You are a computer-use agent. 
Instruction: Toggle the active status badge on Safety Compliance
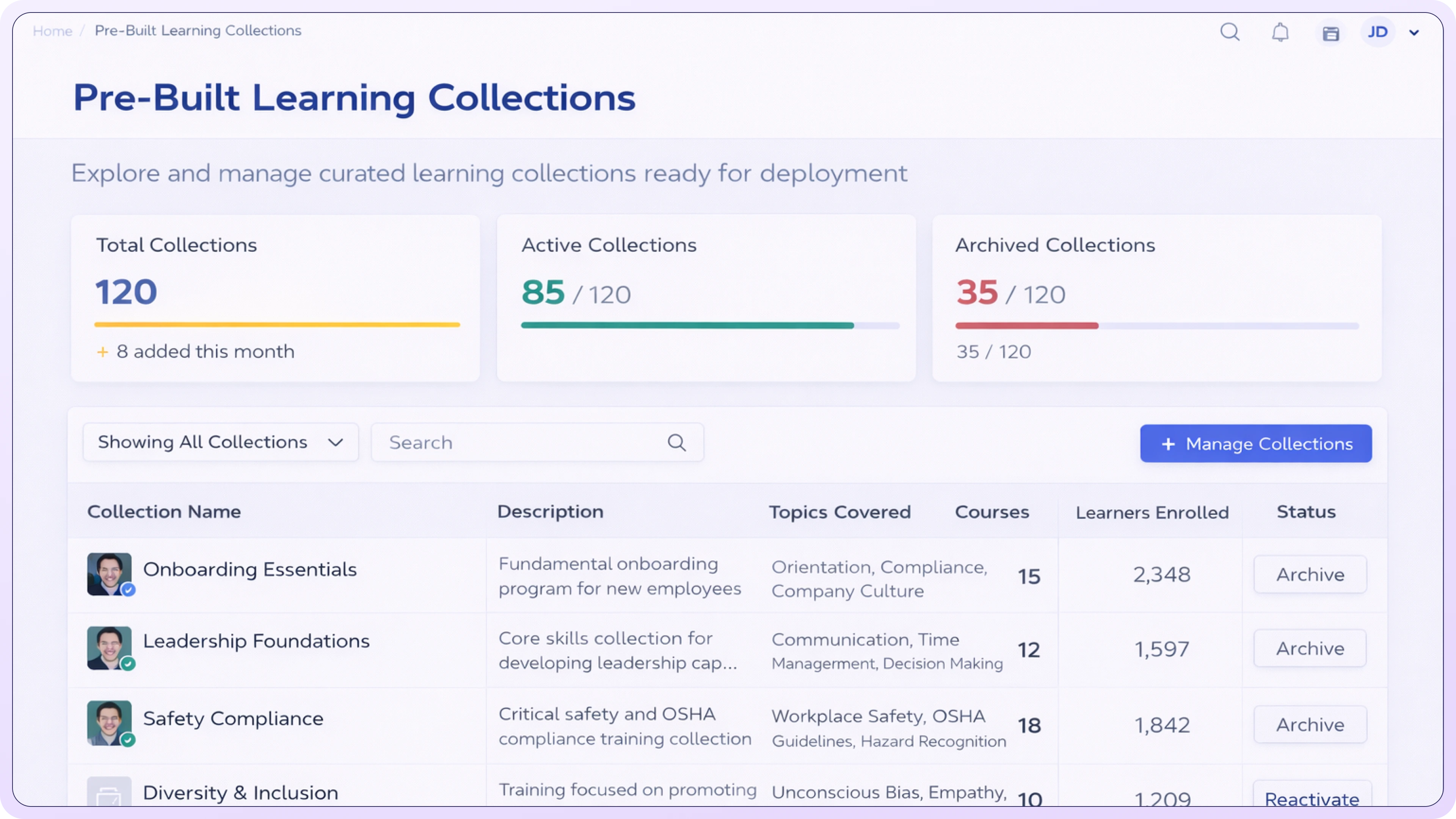click(128, 739)
